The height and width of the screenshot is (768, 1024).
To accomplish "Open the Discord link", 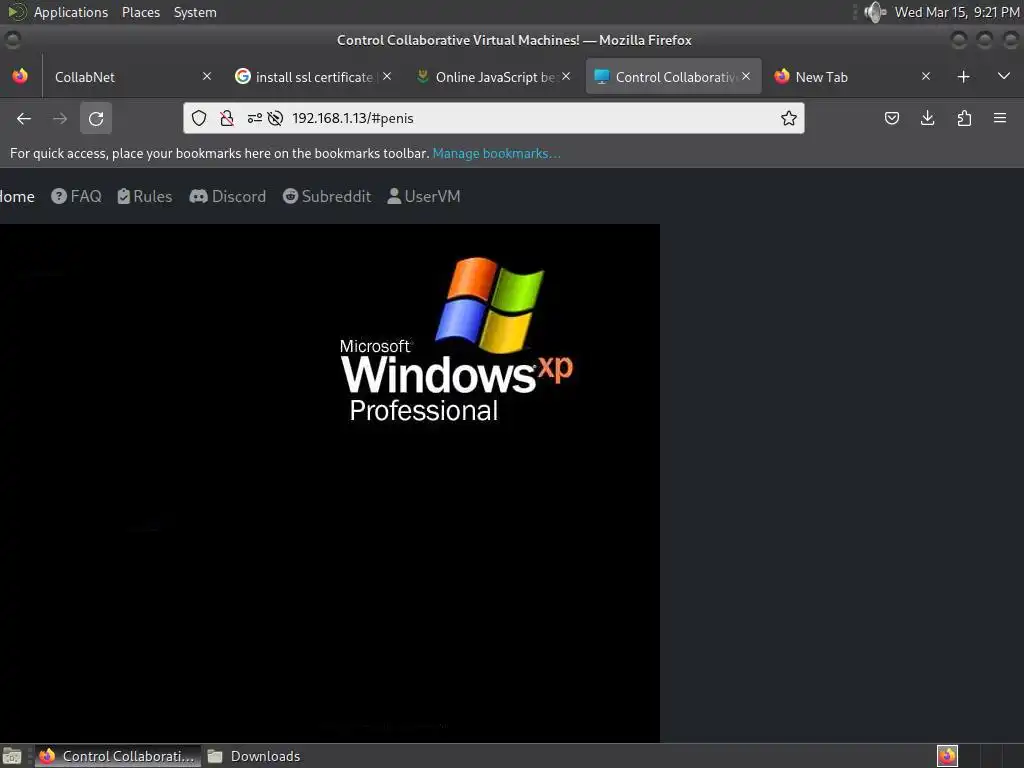I will coord(228,197).
